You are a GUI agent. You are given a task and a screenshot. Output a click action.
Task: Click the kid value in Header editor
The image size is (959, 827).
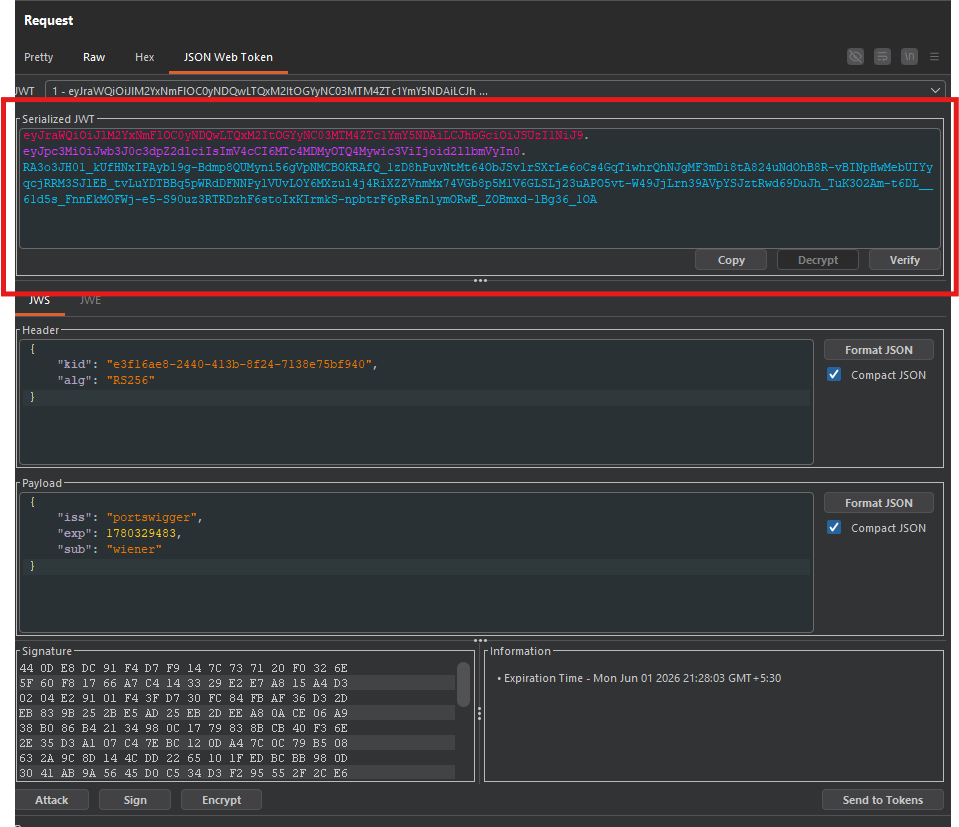coord(239,364)
